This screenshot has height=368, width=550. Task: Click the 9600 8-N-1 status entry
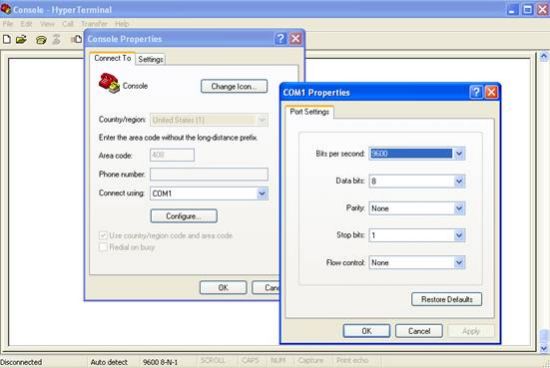coord(160,362)
